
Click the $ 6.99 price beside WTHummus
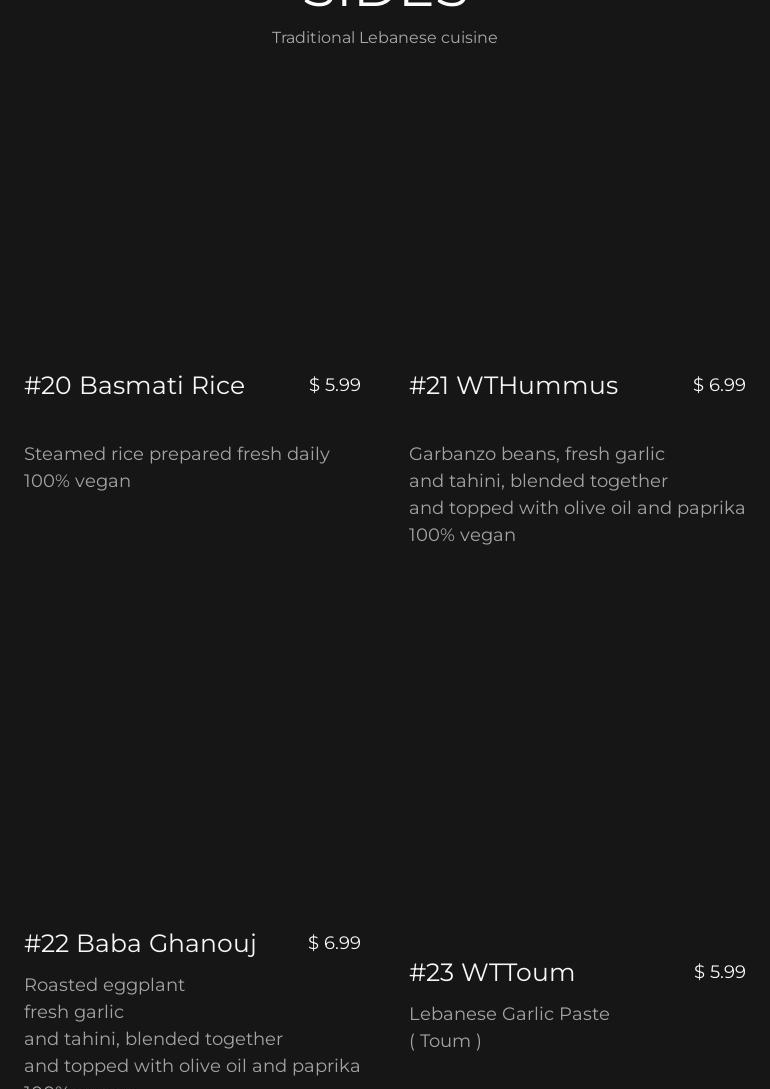point(719,385)
